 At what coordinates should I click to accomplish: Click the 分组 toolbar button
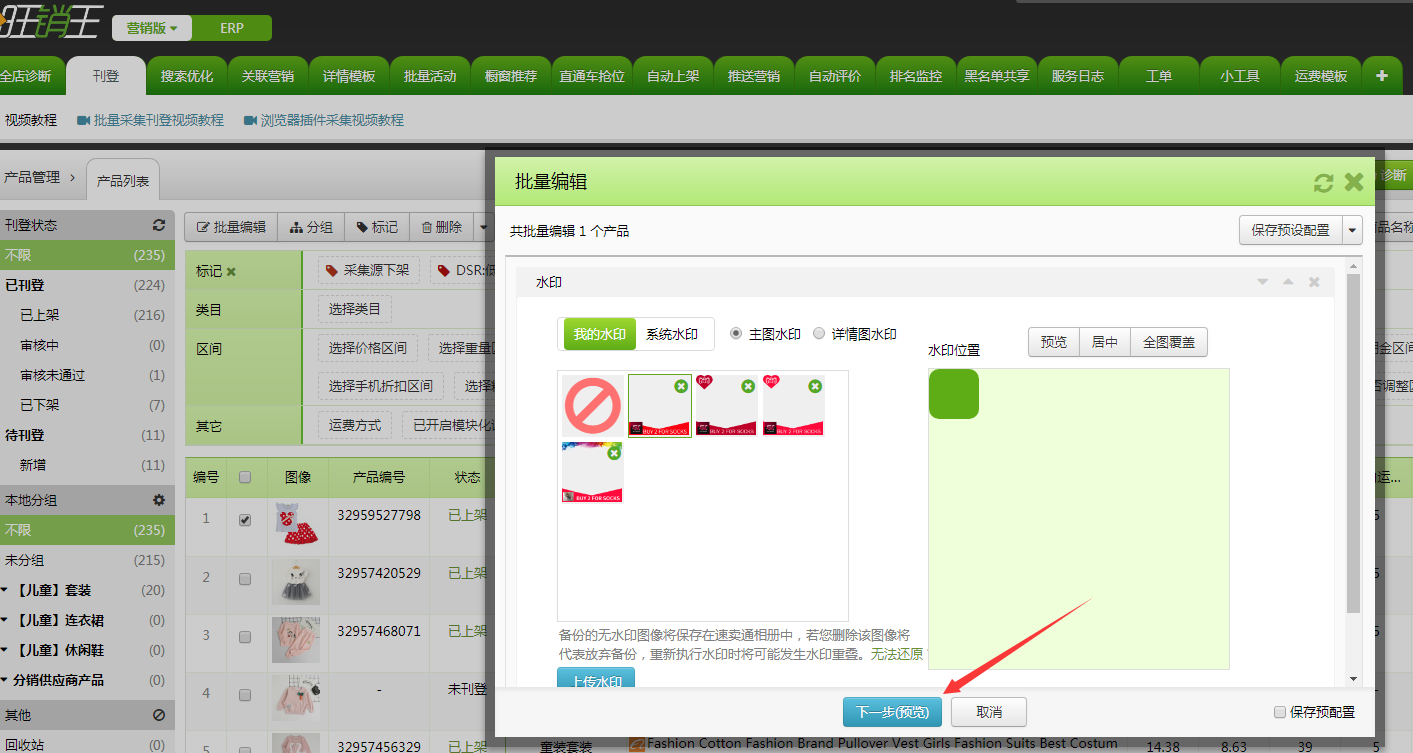click(311, 227)
